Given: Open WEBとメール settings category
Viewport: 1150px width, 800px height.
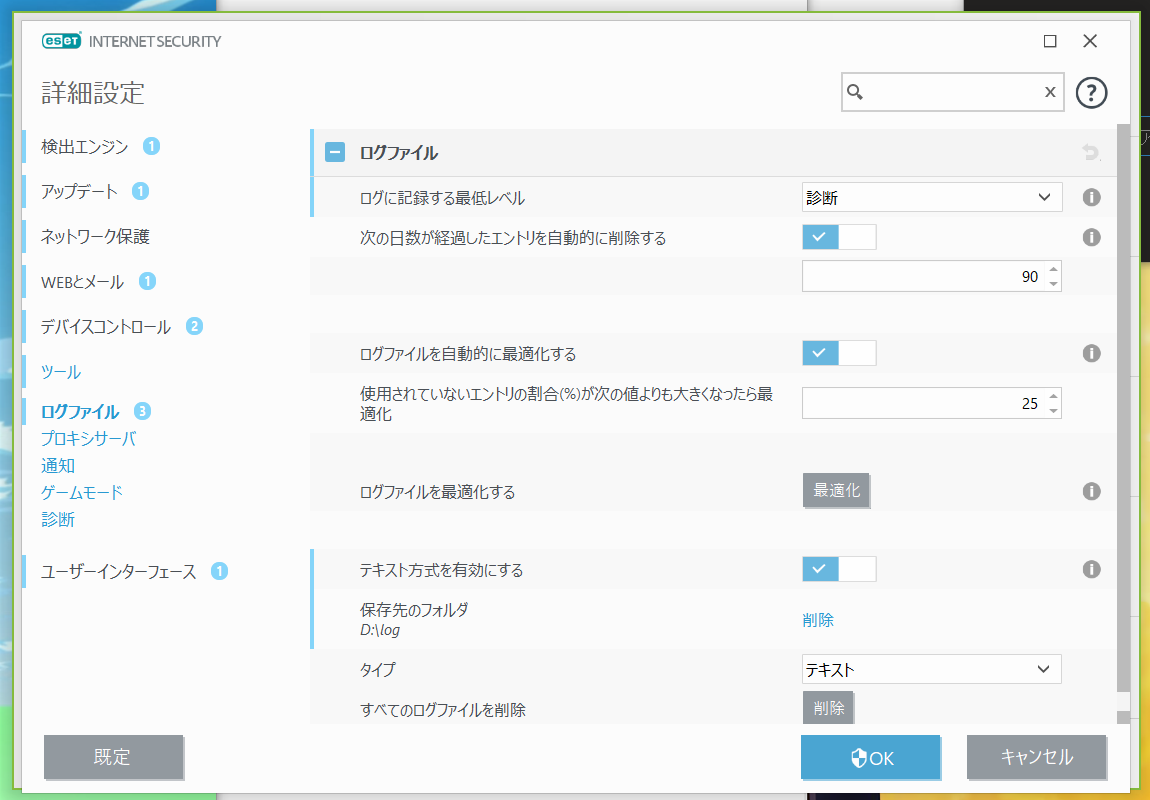Looking at the screenshot, I should 82,282.
